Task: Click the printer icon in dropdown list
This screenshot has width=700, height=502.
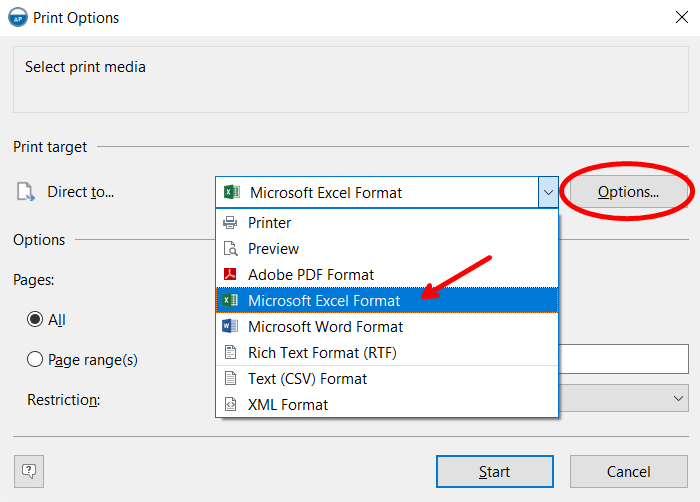Action: tap(230, 223)
